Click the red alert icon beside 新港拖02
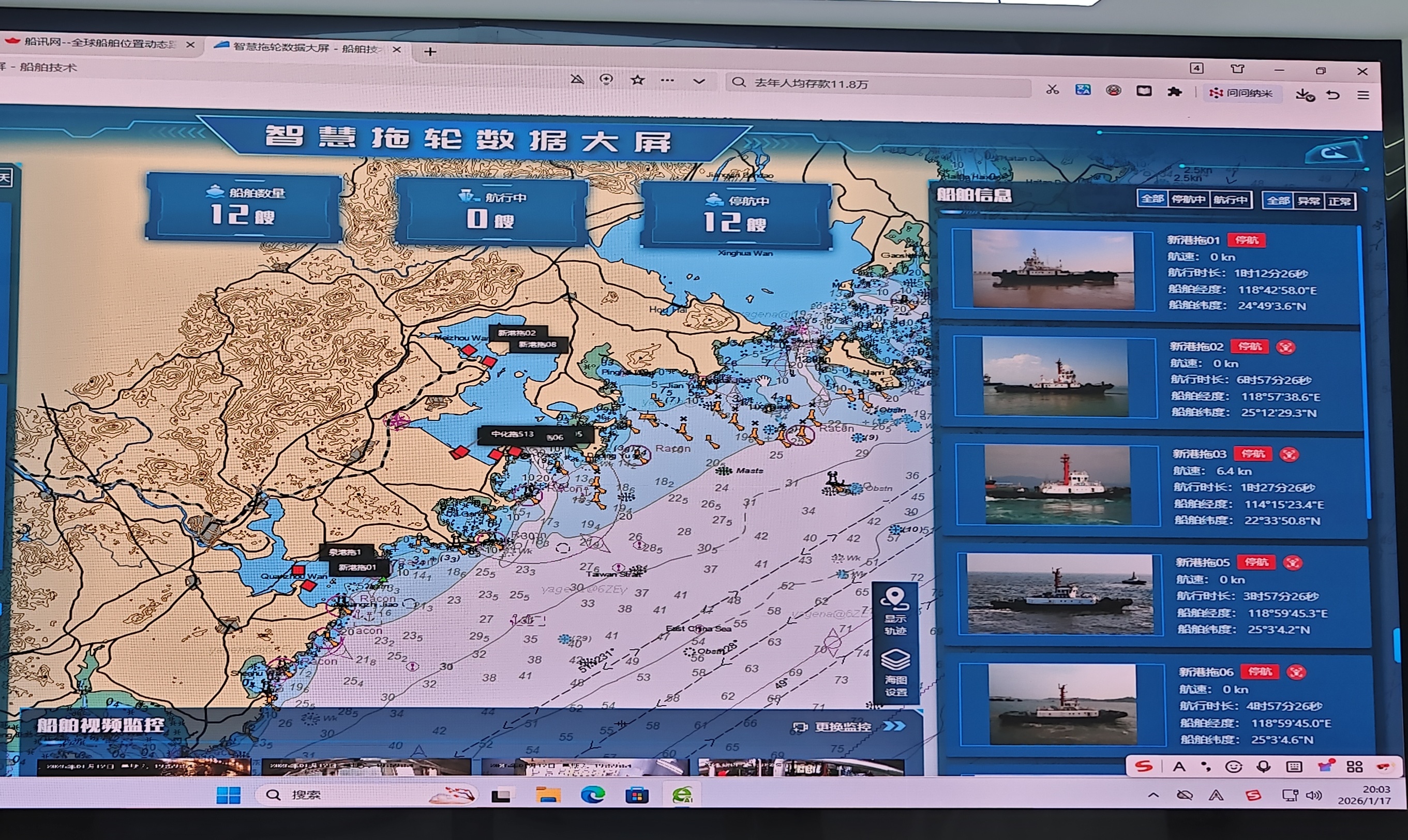 (x=1285, y=347)
